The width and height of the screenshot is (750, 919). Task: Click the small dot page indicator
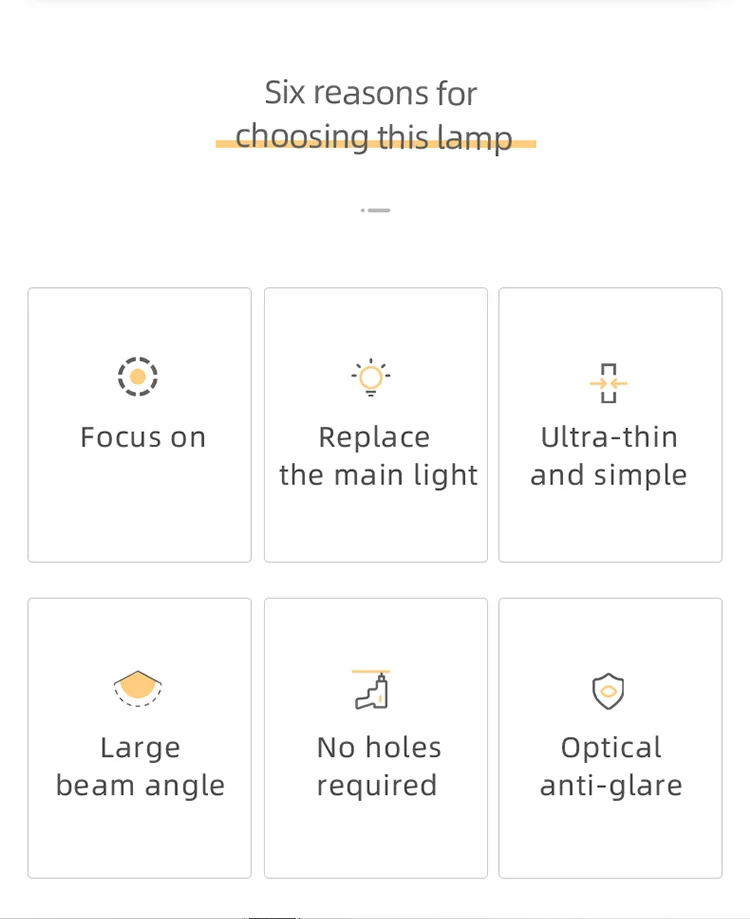pos(363,210)
